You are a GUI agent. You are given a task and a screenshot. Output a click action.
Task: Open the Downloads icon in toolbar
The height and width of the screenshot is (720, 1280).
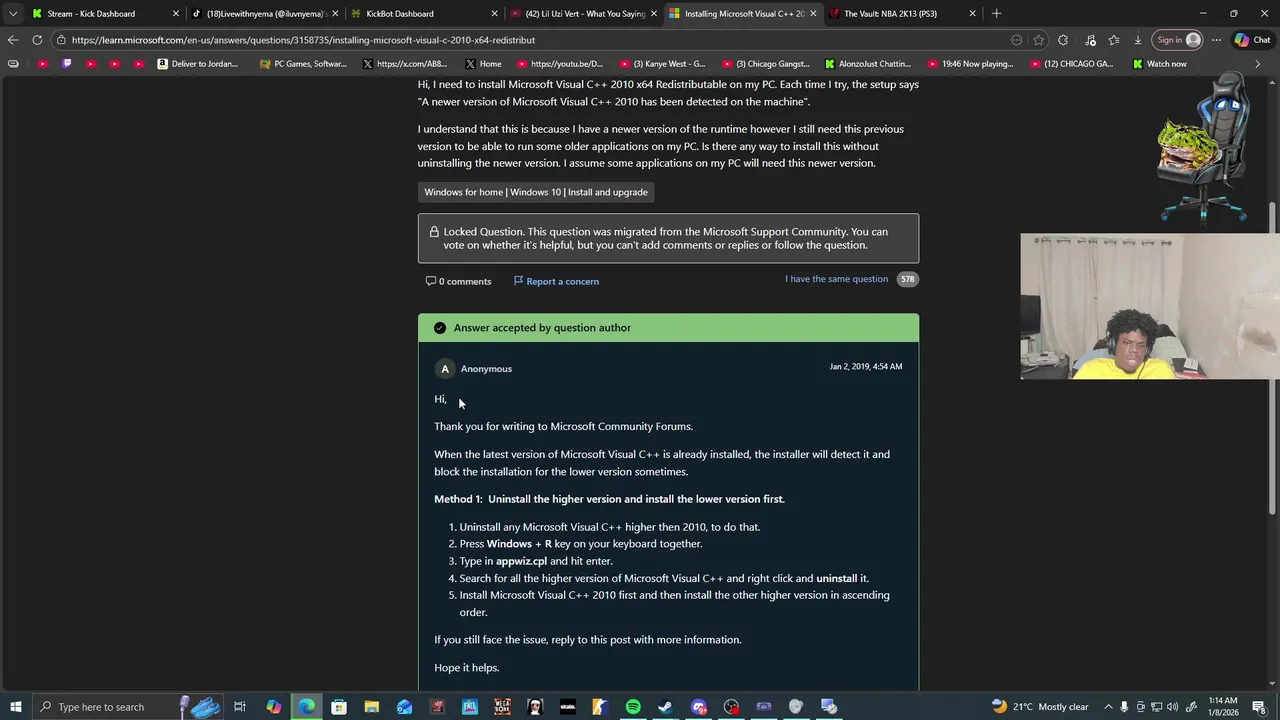[1138, 40]
